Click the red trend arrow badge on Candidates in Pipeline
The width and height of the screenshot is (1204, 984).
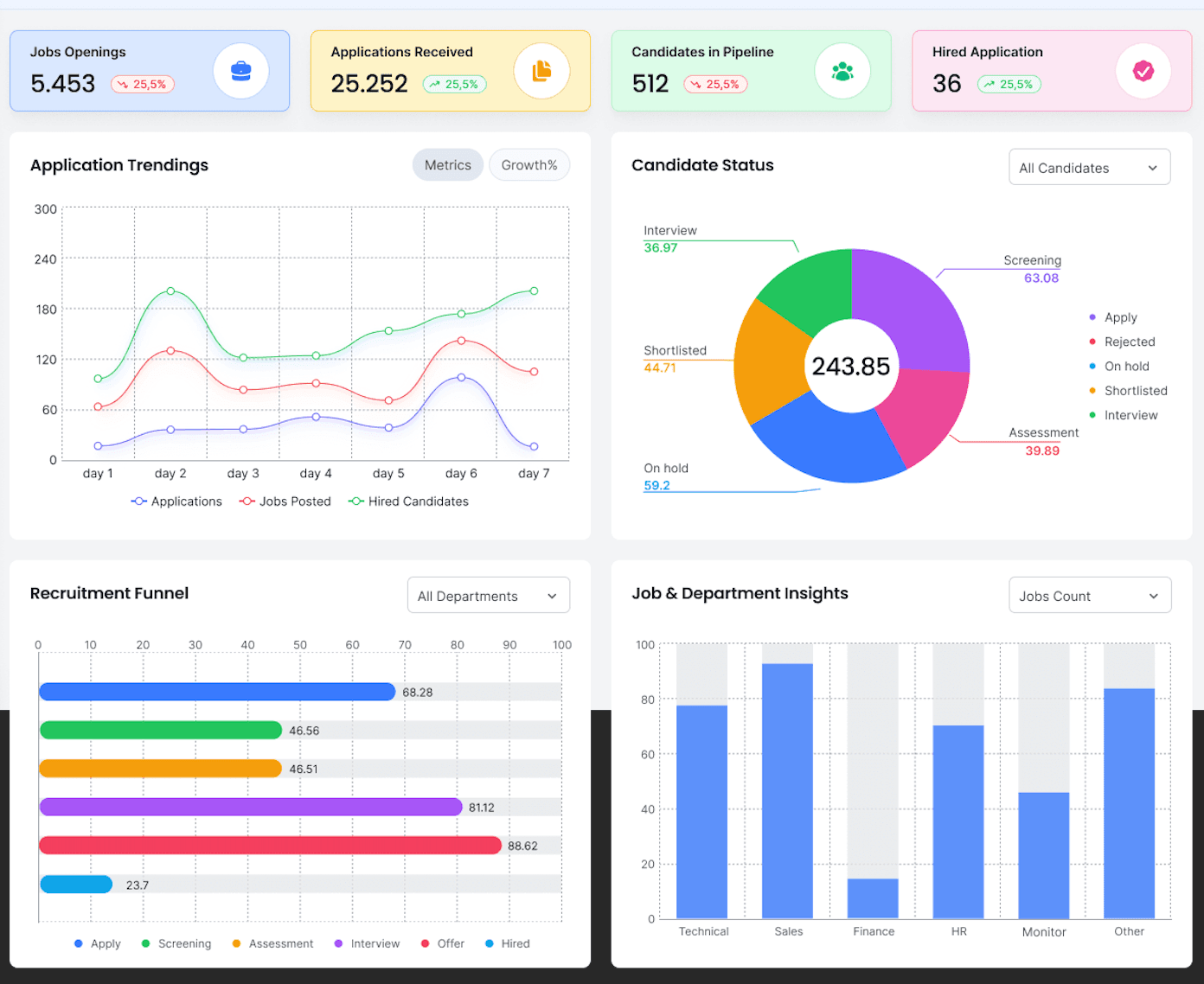(x=715, y=84)
